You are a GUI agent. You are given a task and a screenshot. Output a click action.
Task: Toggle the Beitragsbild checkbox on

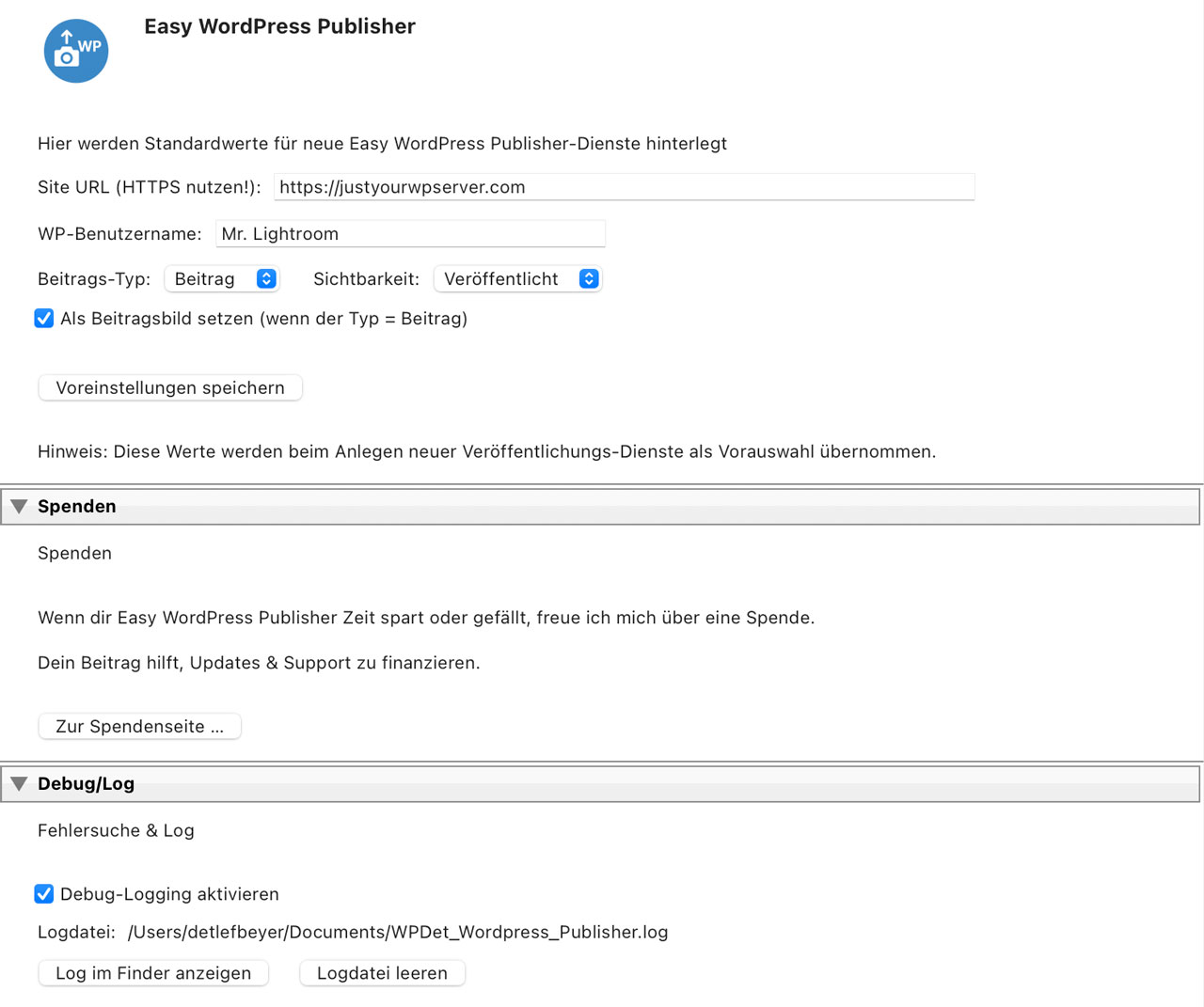44,319
